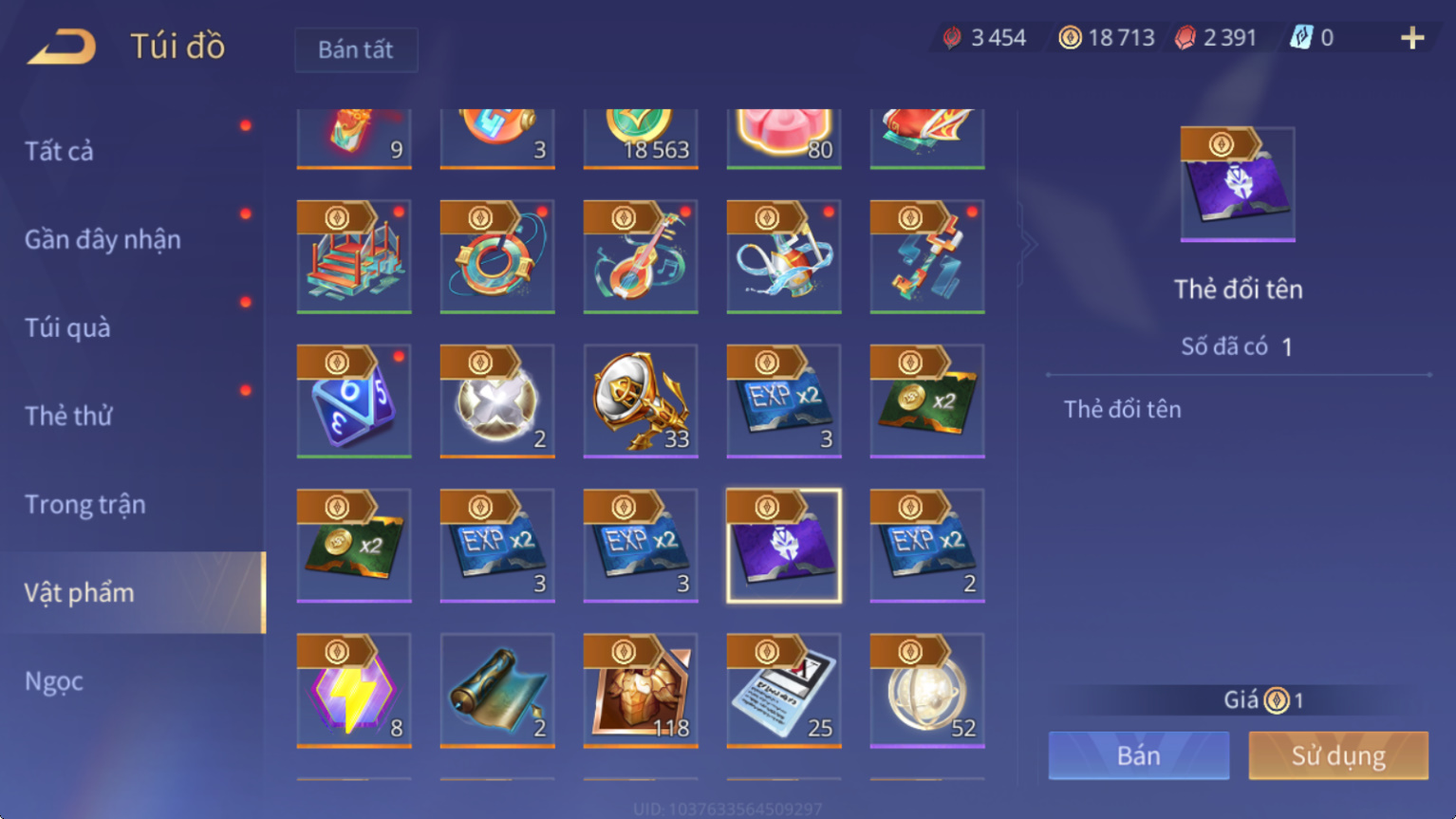Viewport: 1456px width, 819px height.
Task: Select the purple rename card in grid
Action: 784,546
